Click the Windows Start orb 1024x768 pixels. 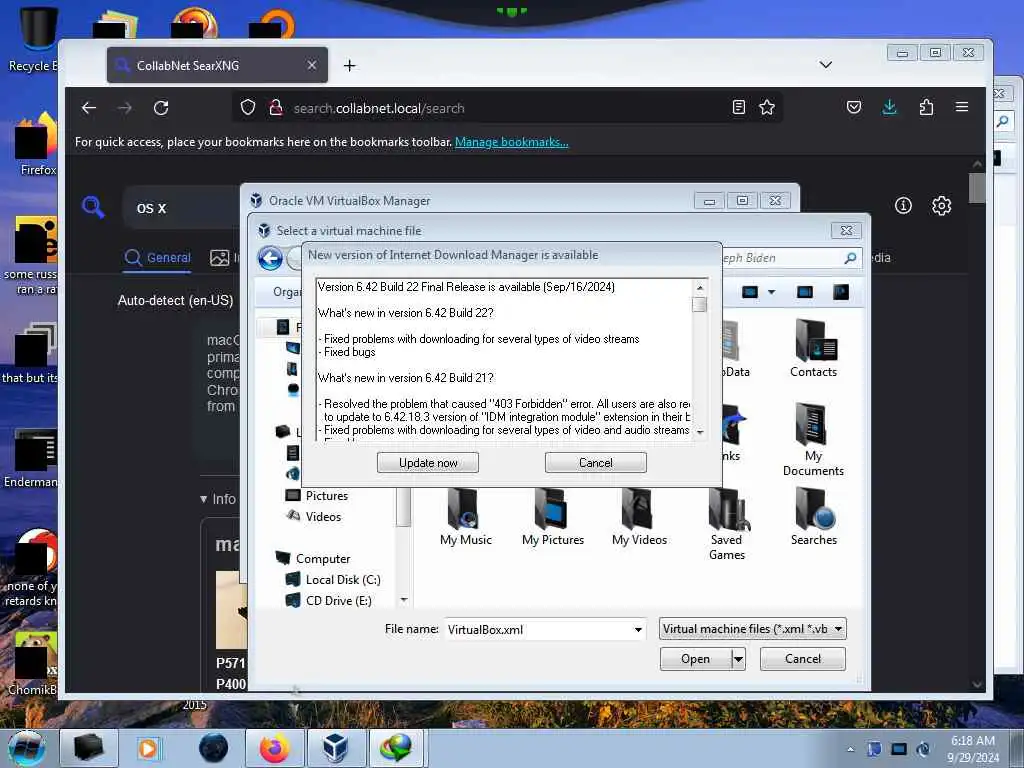click(26, 748)
